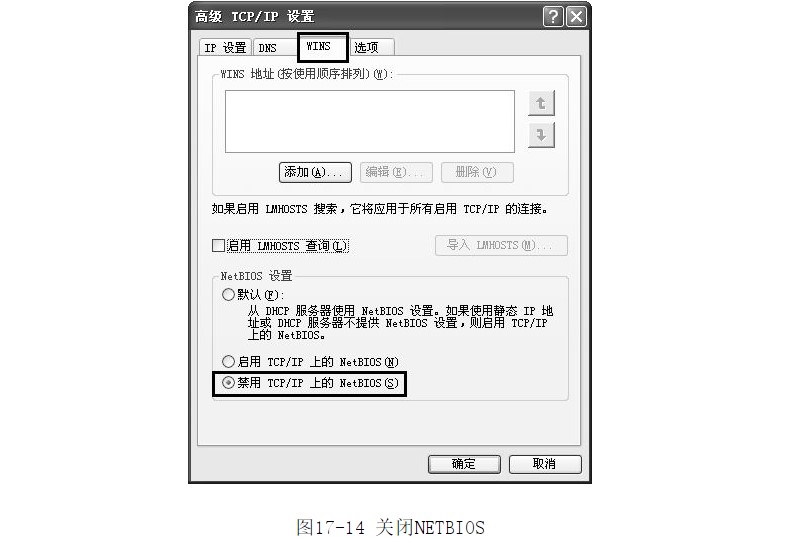785x538 pixels.
Task: Select the 默认 NetBIOS radio option
Action: point(228,294)
